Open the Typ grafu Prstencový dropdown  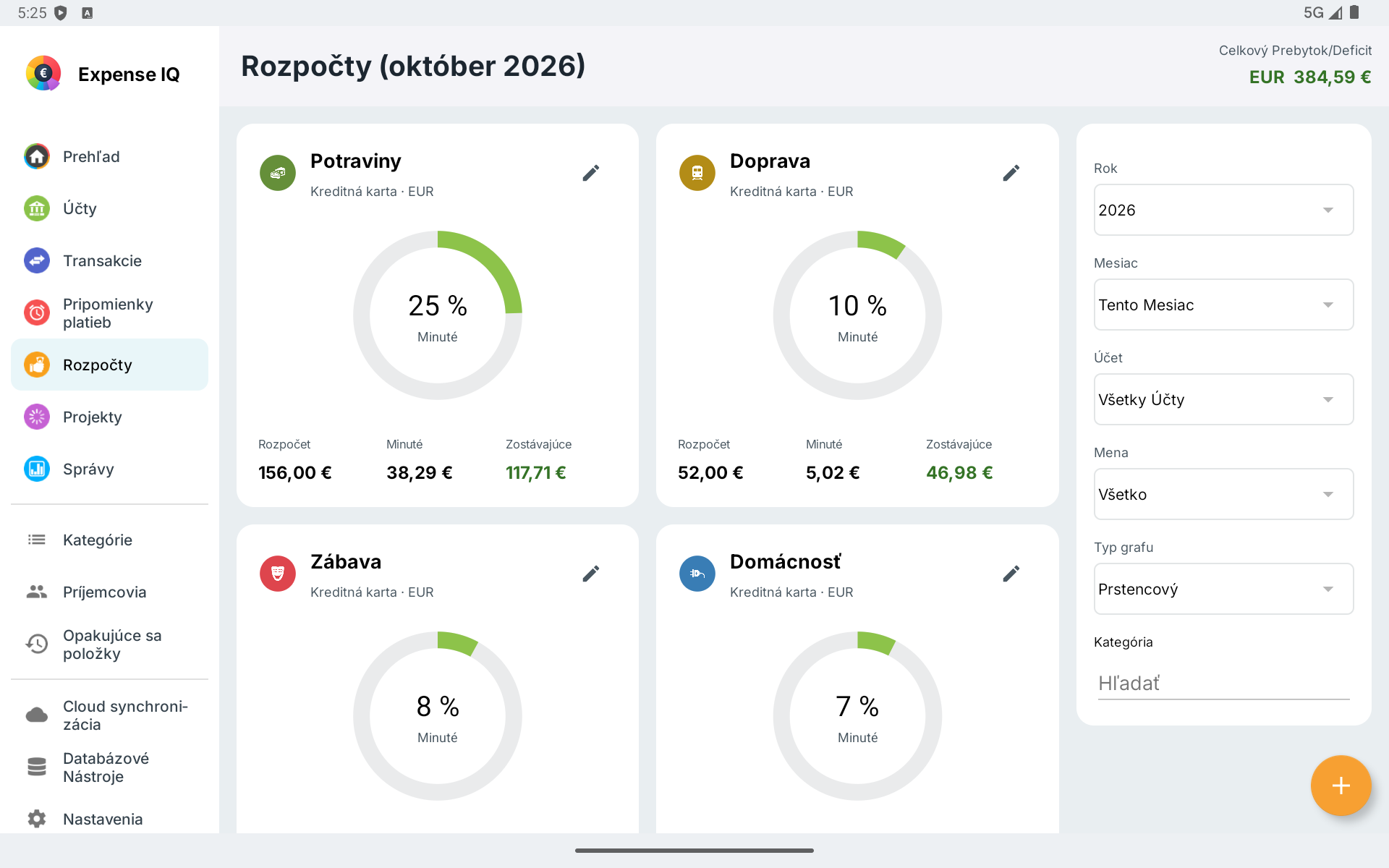[x=1223, y=589]
